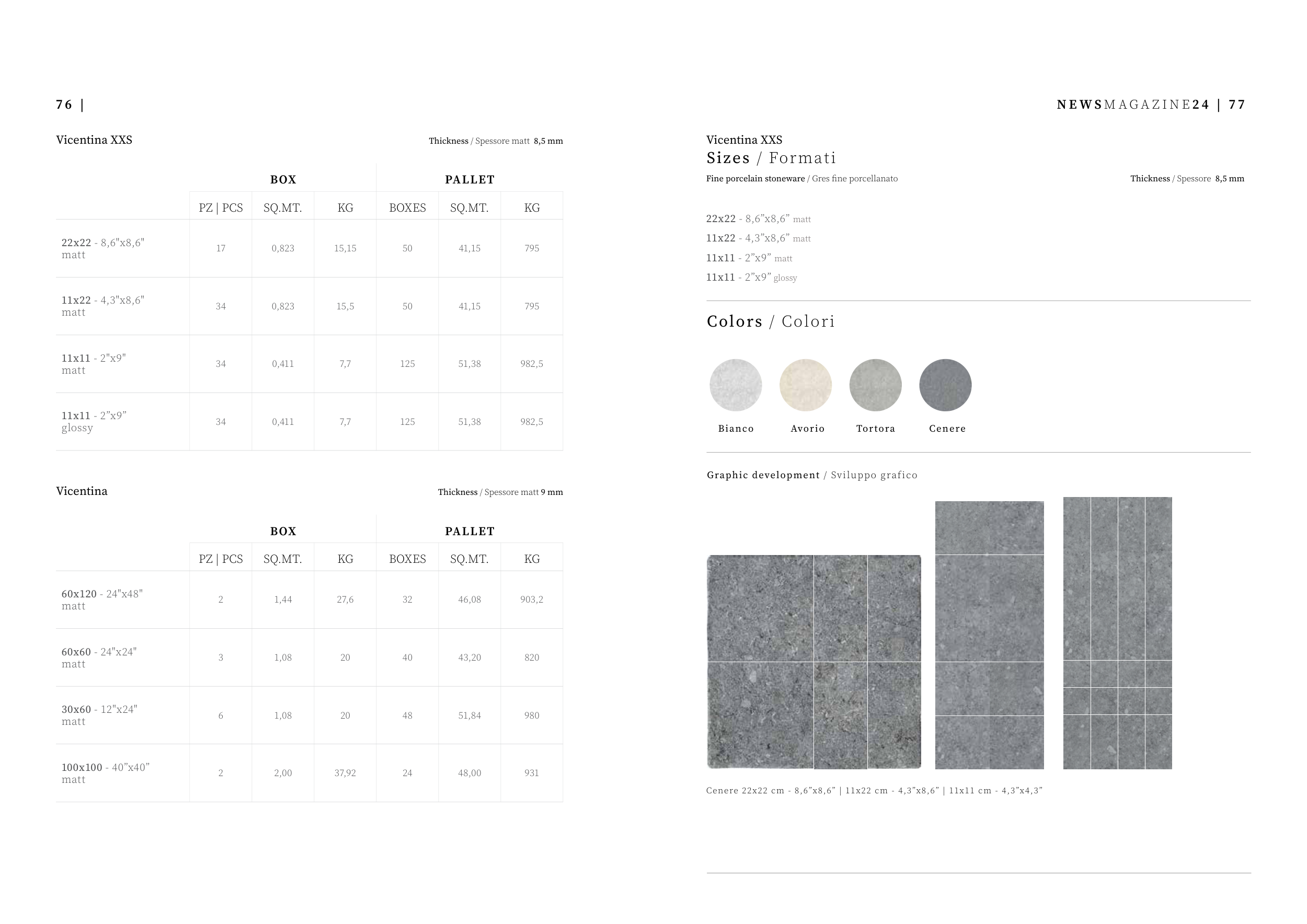Click the top table BOX column header

(283, 180)
